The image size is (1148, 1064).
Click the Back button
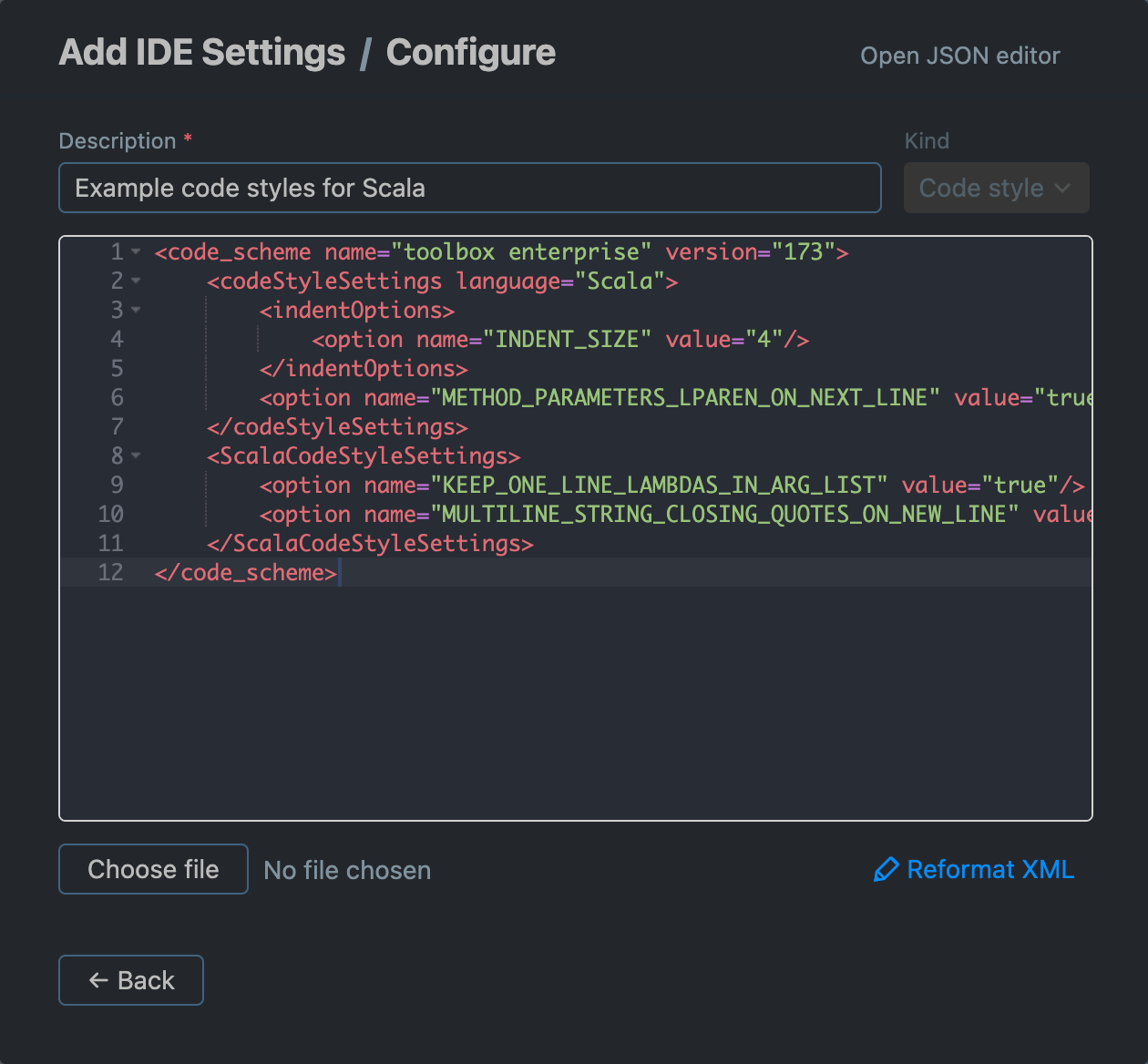130,979
